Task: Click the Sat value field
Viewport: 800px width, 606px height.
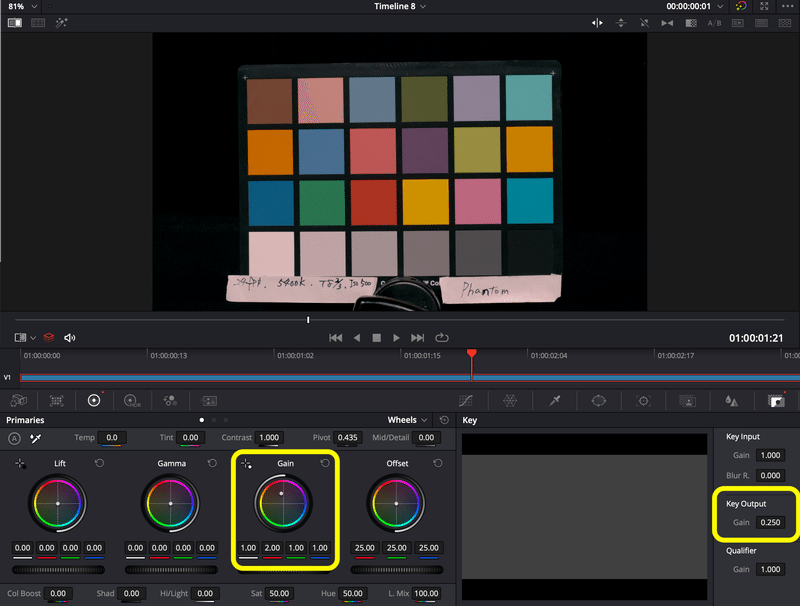Action: tap(279, 594)
